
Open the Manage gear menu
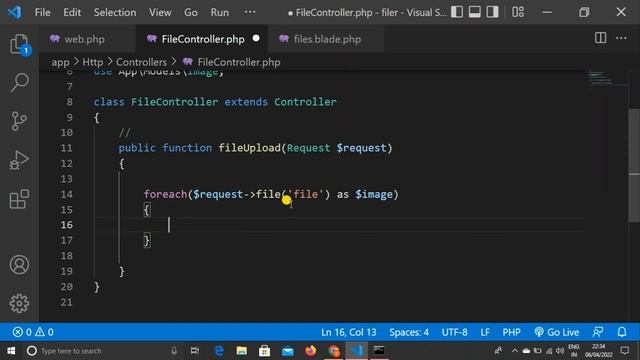pyautogui.click(x=19, y=303)
